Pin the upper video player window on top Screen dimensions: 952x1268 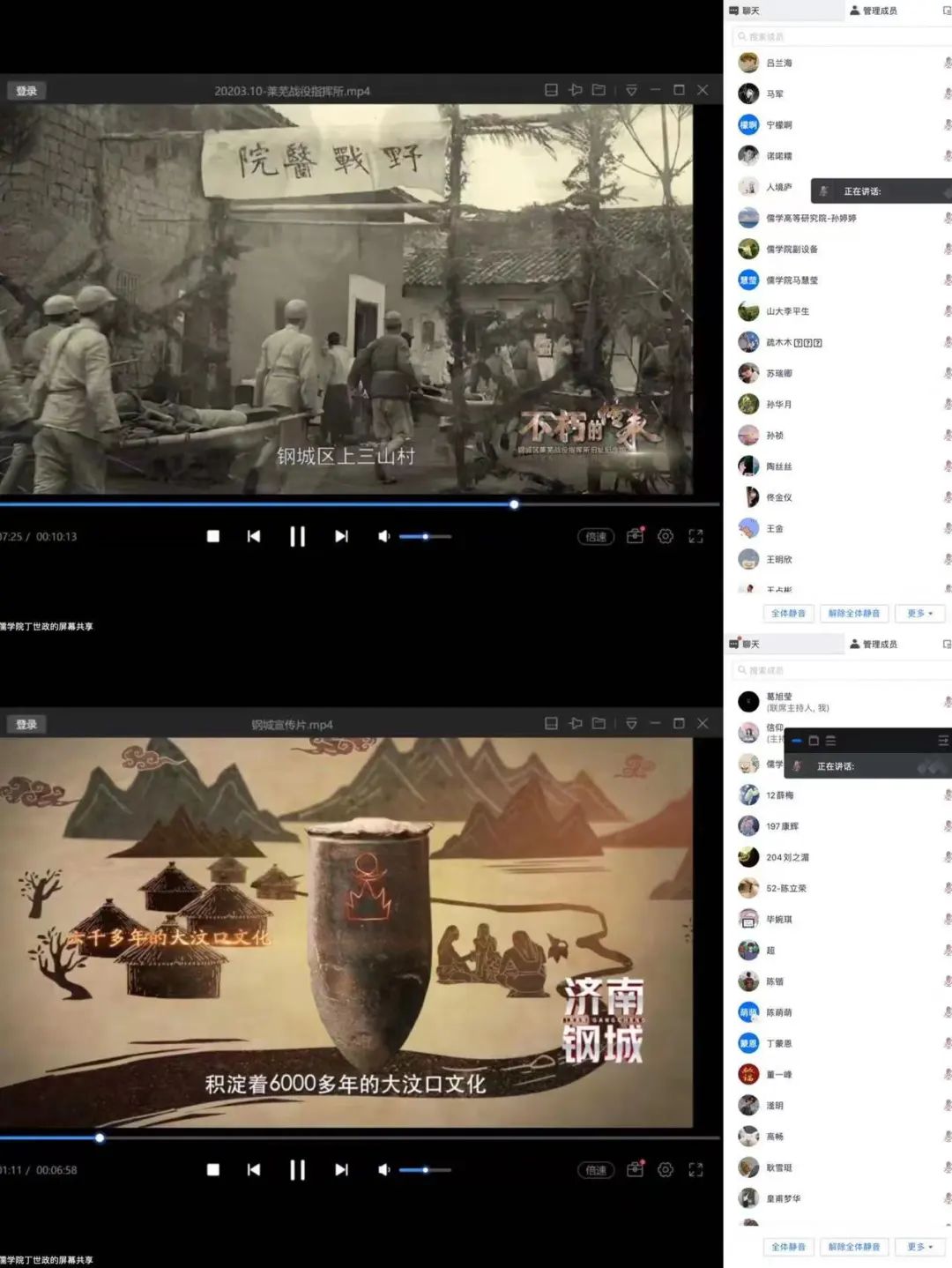pyautogui.click(x=576, y=90)
